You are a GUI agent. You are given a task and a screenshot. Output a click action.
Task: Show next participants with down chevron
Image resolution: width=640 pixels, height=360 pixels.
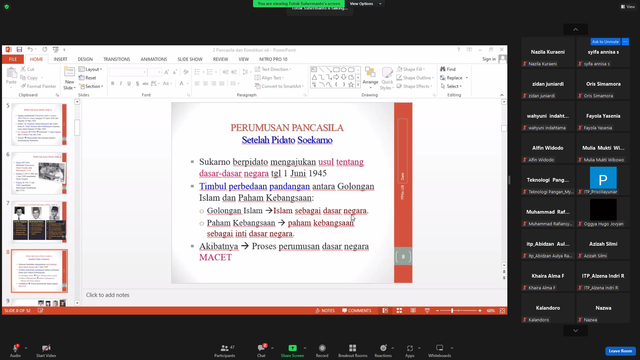(x=576, y=331)
